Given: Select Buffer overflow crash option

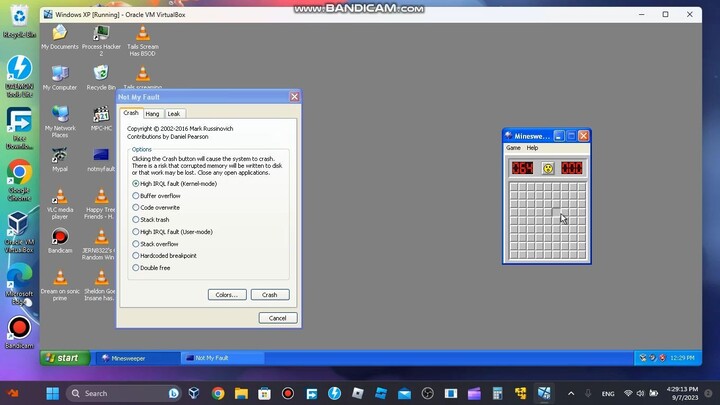Looking at the screenshot, I should click(x=156, y=196).
